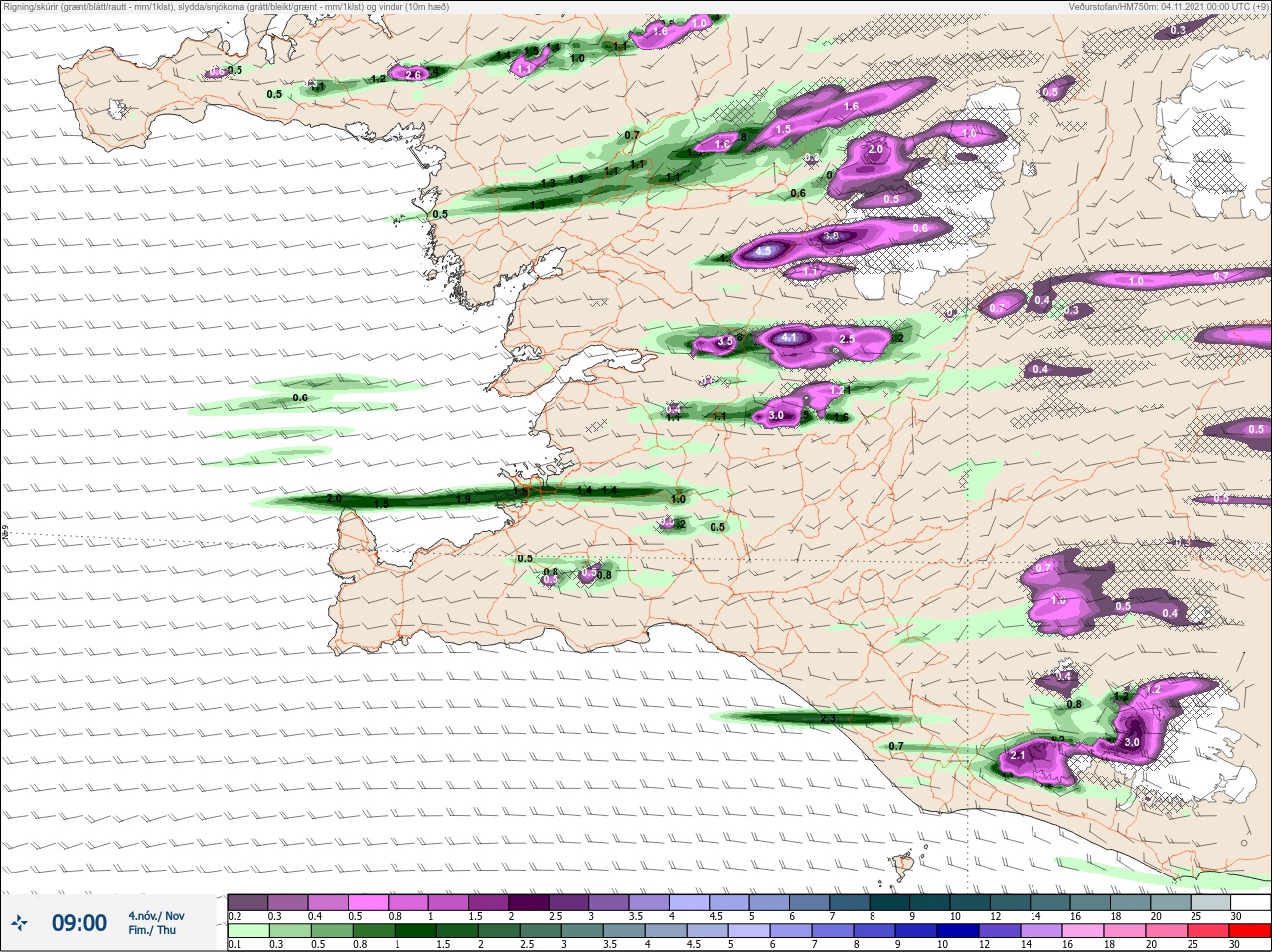The width and height of the screenshot is (1272, 952).
Task: Select dusky purple snow swatch between 0.2 and 0.3
Action: (247, 902)
